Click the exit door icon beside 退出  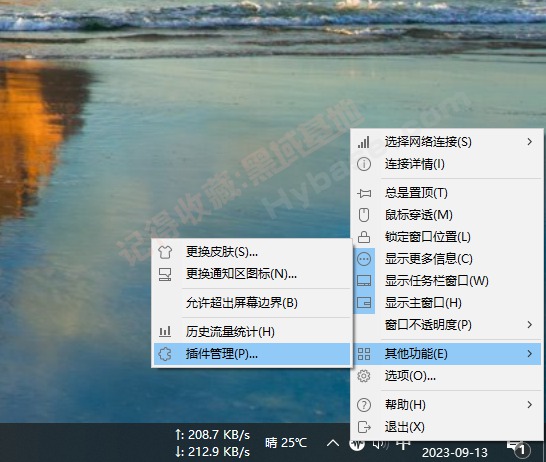pos(364,427)
